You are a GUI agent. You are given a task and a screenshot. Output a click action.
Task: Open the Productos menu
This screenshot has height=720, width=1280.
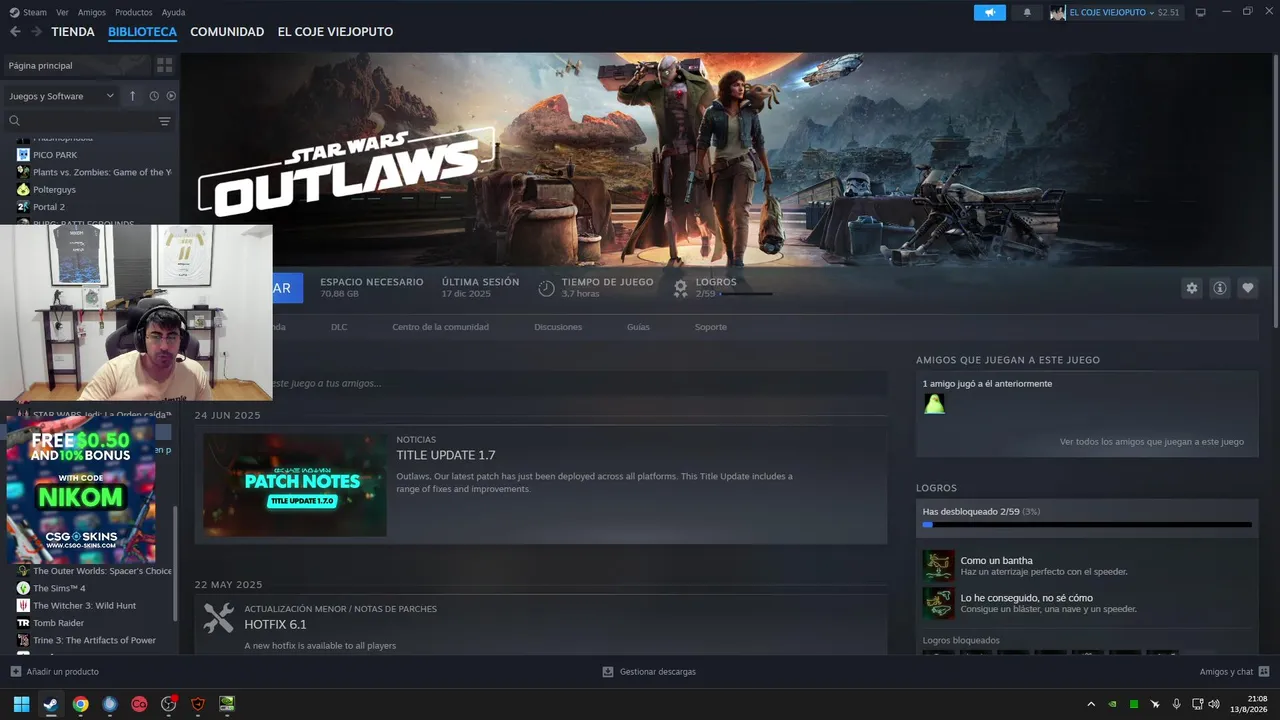[134, 12]
